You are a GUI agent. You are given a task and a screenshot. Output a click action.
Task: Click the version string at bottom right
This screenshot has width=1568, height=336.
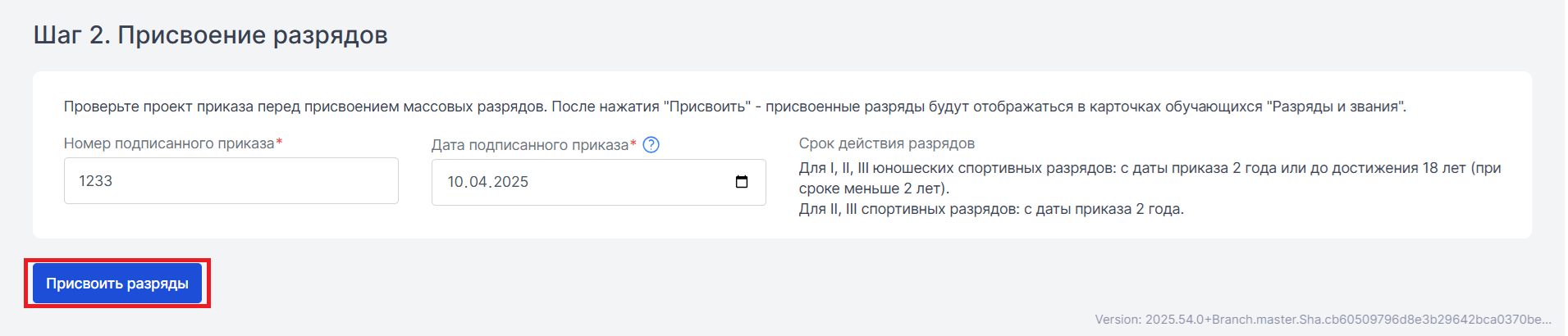pyautogui.click(x=1323, y=320)
